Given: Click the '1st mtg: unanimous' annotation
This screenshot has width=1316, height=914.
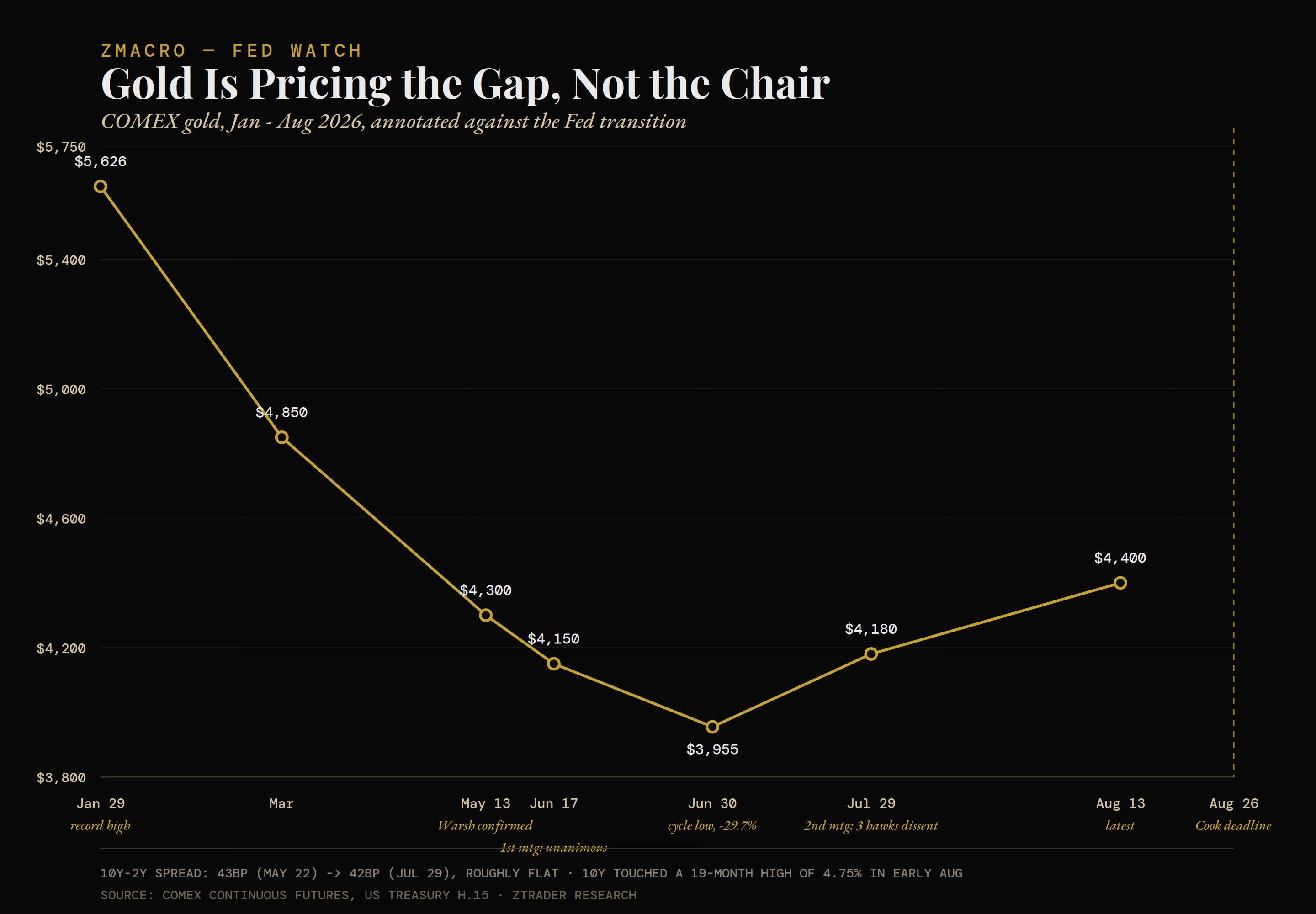Looking at the screenshot, I should coord(554,848).
